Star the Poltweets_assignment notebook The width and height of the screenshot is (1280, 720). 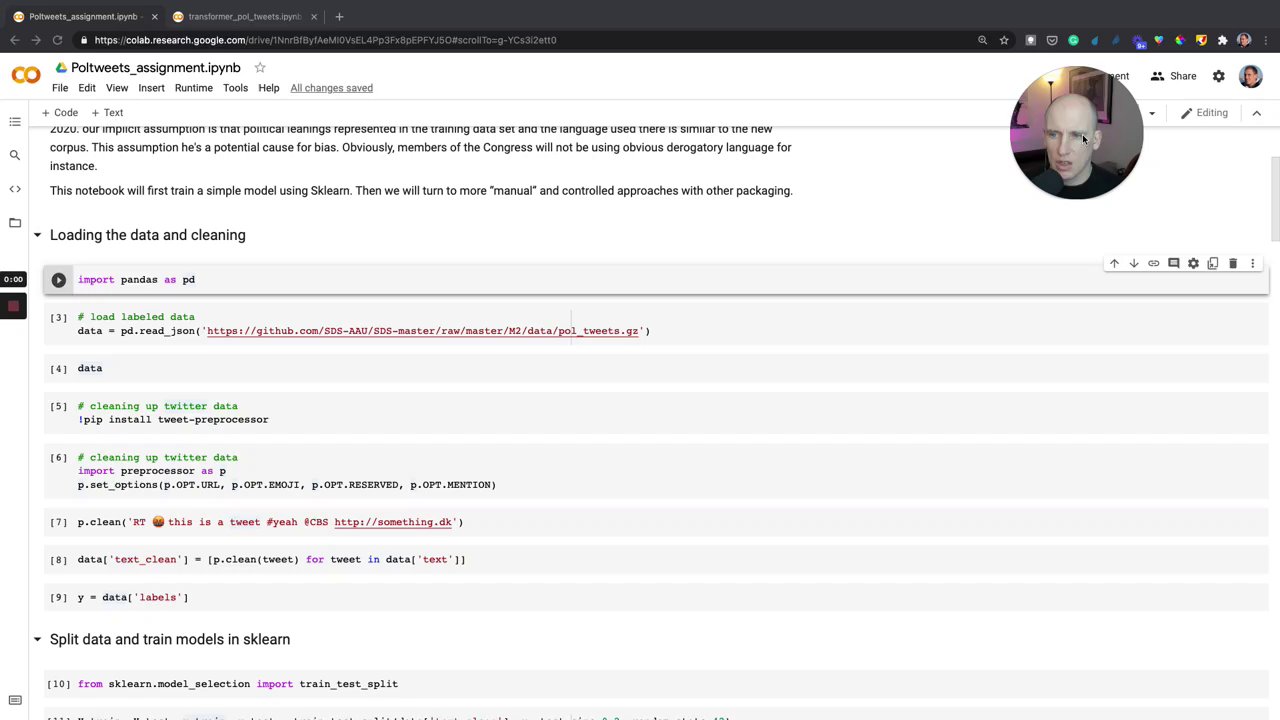click(x=260, y=67)
